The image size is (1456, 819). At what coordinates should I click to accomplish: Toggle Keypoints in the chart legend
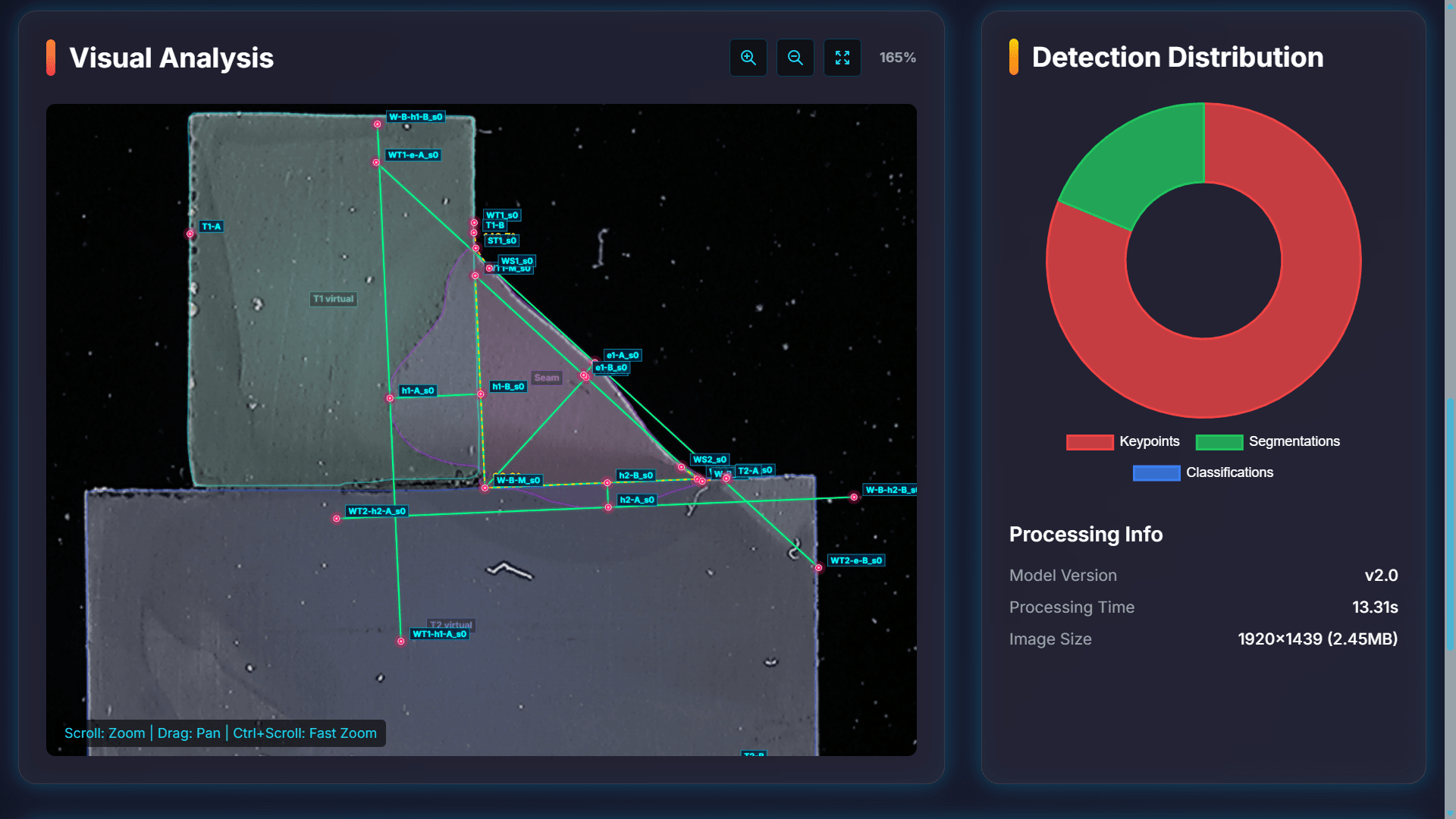1149,441
